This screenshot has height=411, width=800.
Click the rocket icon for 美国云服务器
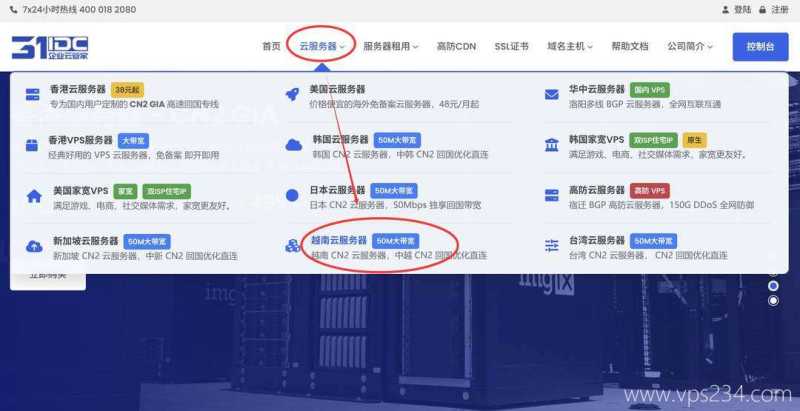(x=292, y=94)
